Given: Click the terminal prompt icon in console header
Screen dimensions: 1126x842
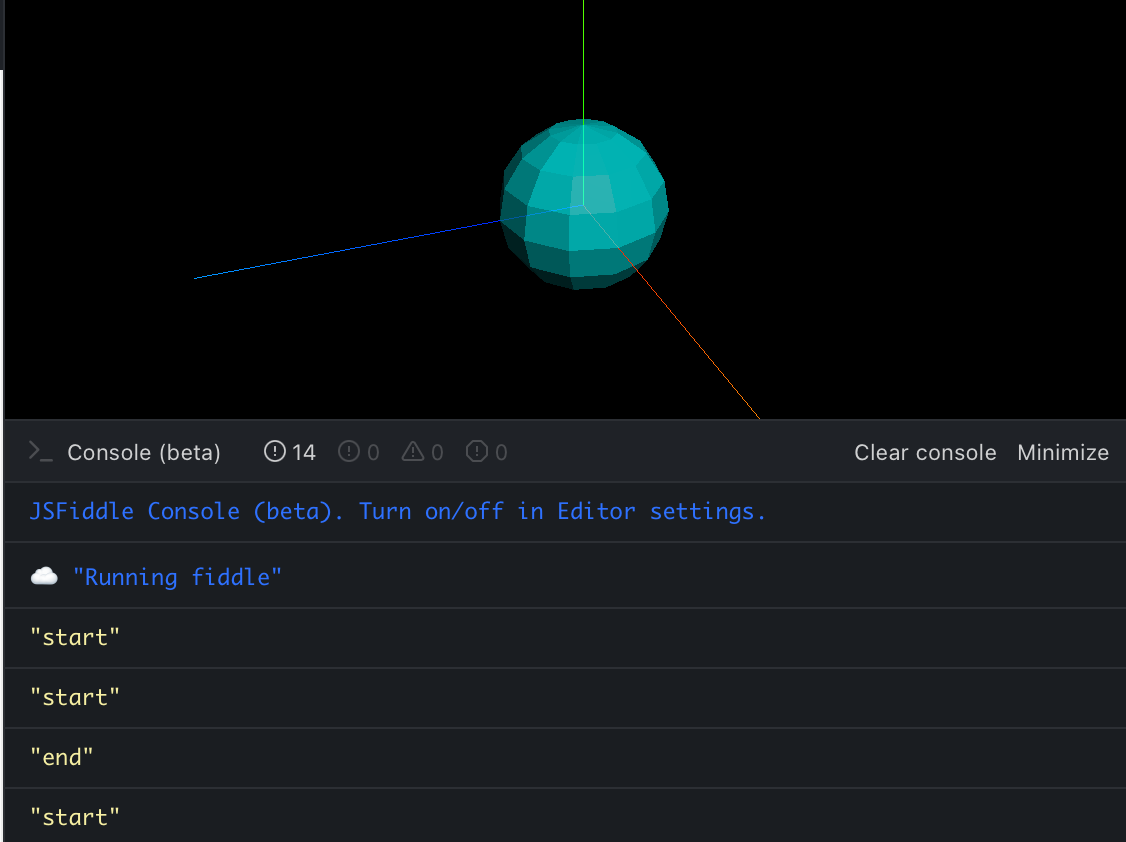Looking at the screenshot, I should click(x=40, y=452).
